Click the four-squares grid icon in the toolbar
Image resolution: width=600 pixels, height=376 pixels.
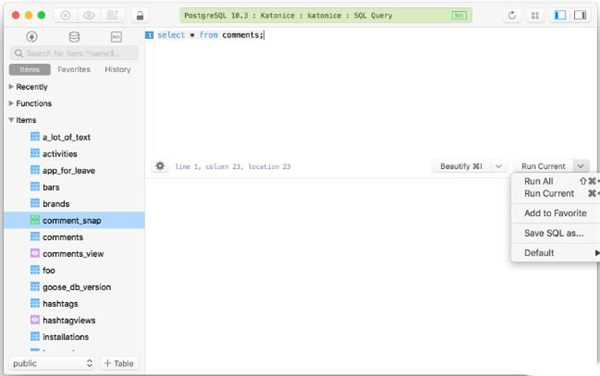pos(535,15)
